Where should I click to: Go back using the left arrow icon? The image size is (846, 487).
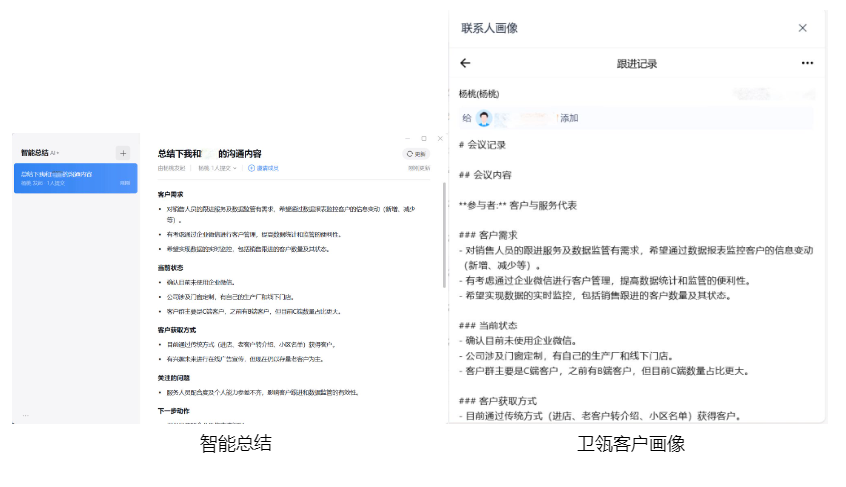point(465,63)
